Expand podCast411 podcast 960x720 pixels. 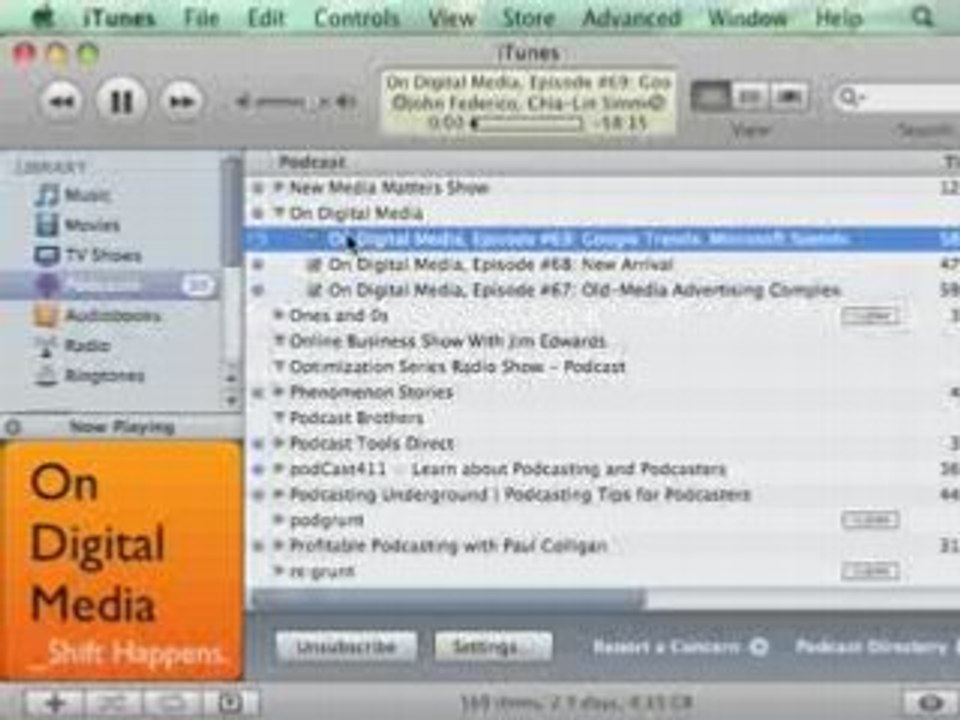pyautogui.click(x=279, y=469)
